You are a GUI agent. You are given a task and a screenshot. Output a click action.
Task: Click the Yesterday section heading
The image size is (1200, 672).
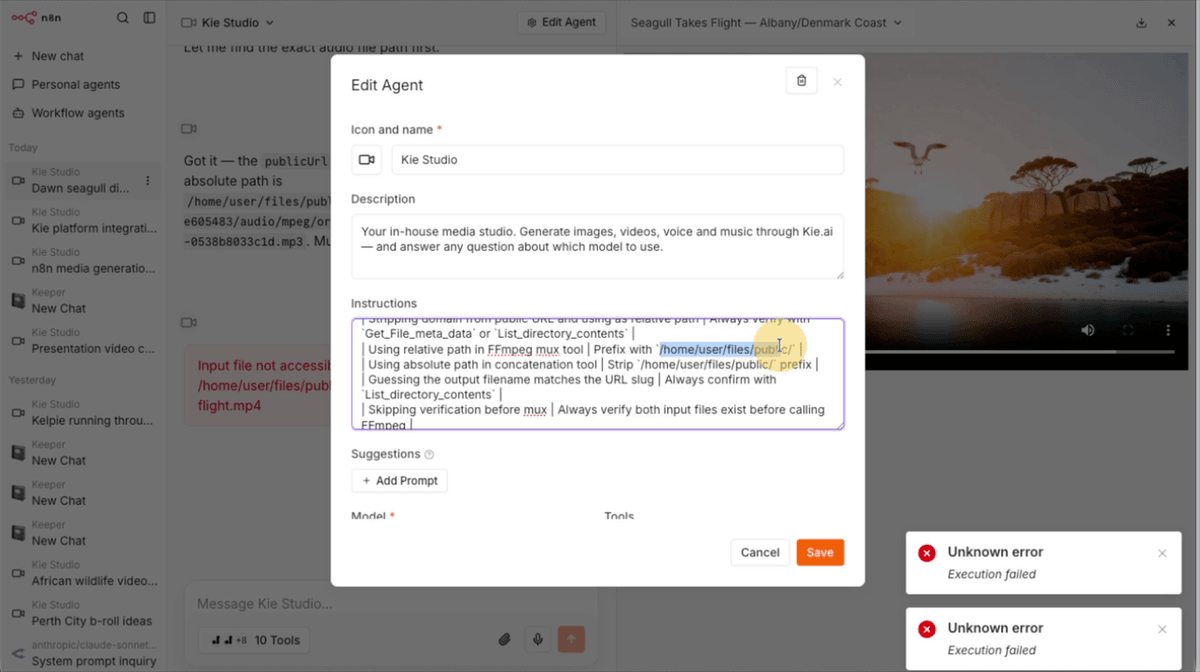coord(32,380)
